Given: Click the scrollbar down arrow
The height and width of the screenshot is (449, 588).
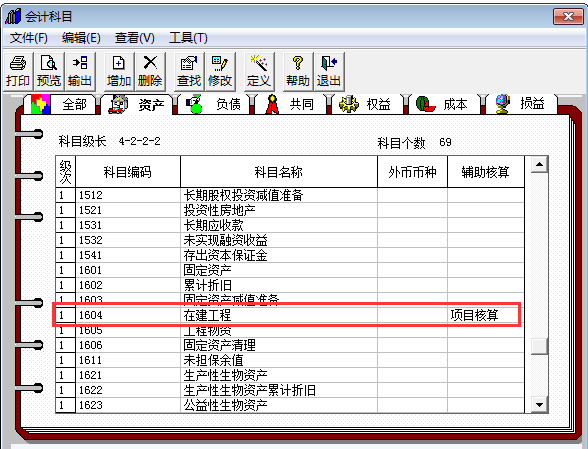Looking at the screenshot, I should [539, 405].
